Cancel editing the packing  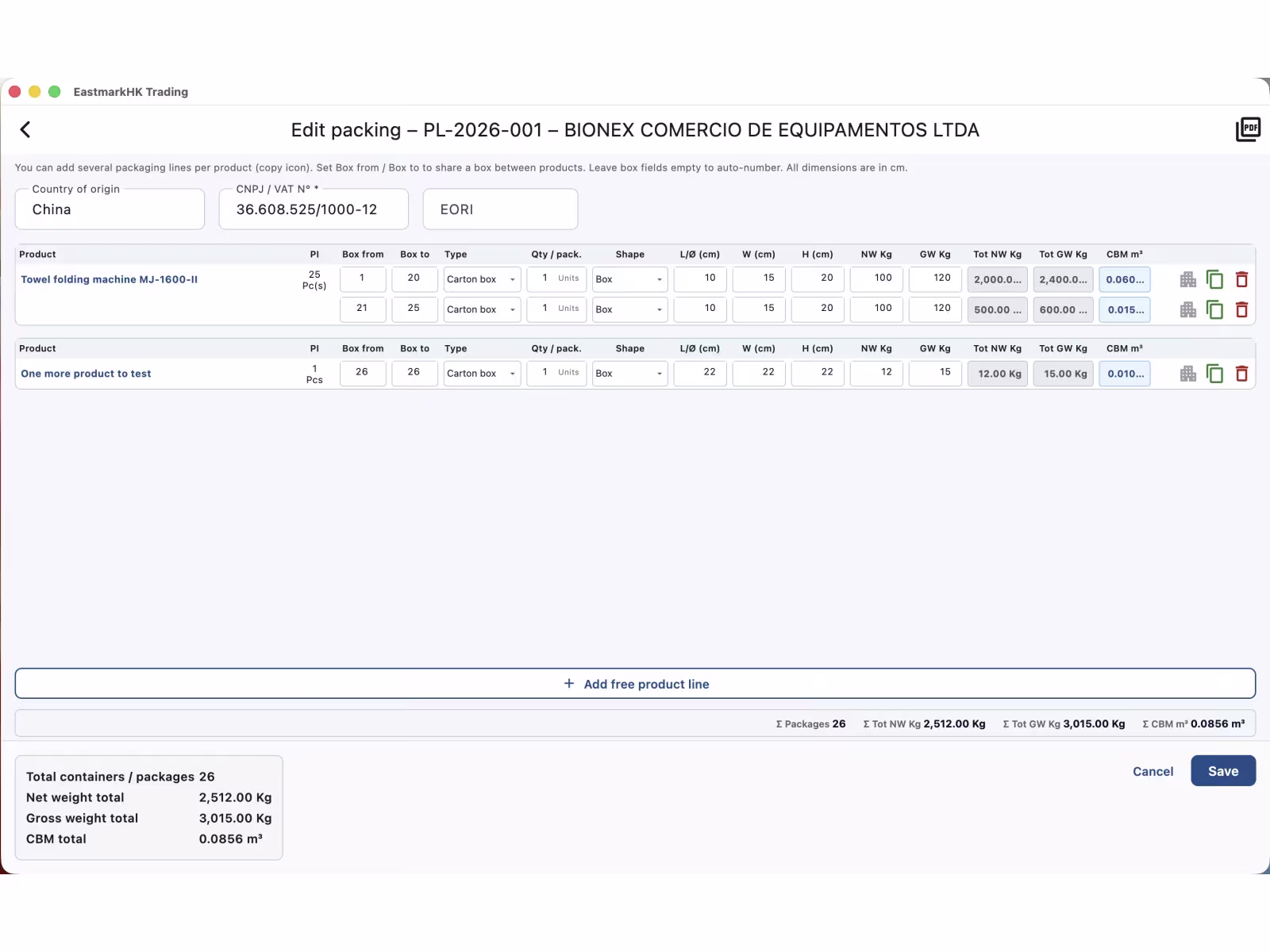click(1153, 771)
